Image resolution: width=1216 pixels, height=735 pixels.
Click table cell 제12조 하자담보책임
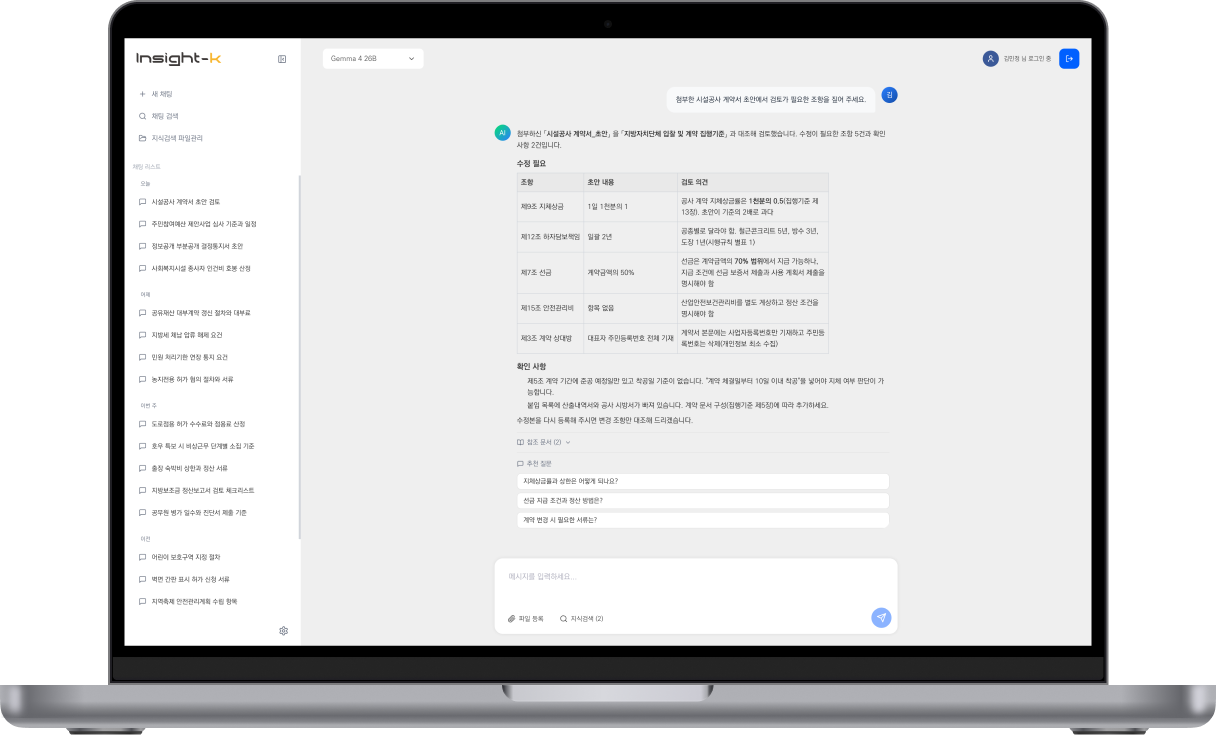point(550,236)
